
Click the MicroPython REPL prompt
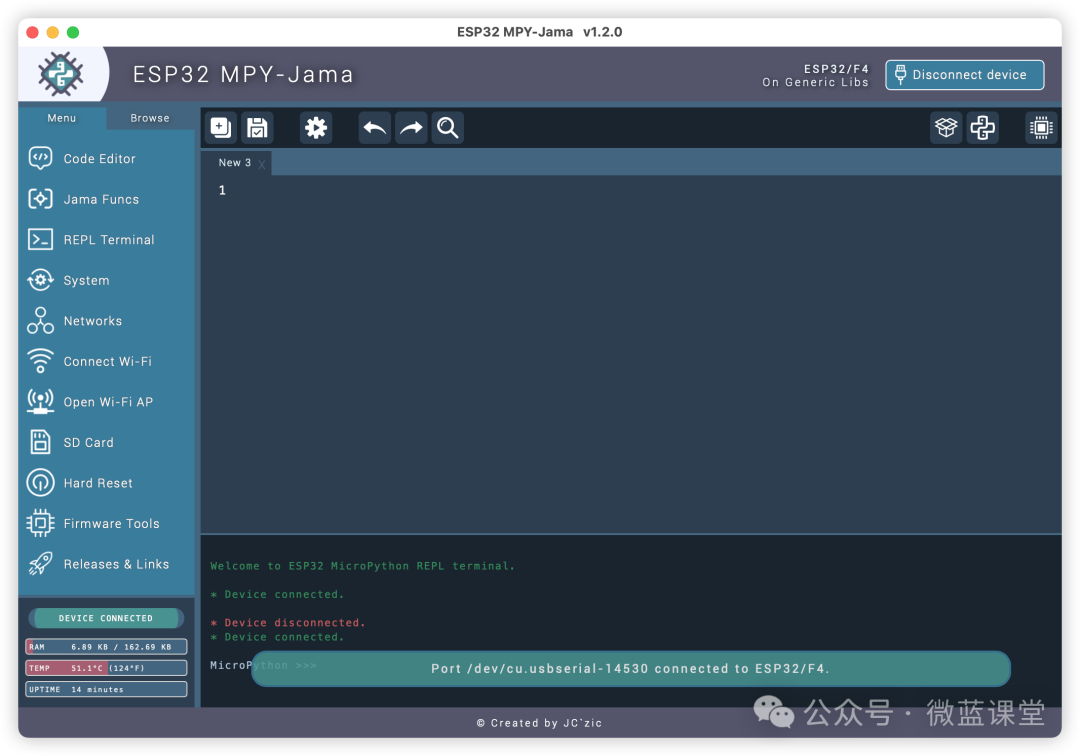click(262, 665)
